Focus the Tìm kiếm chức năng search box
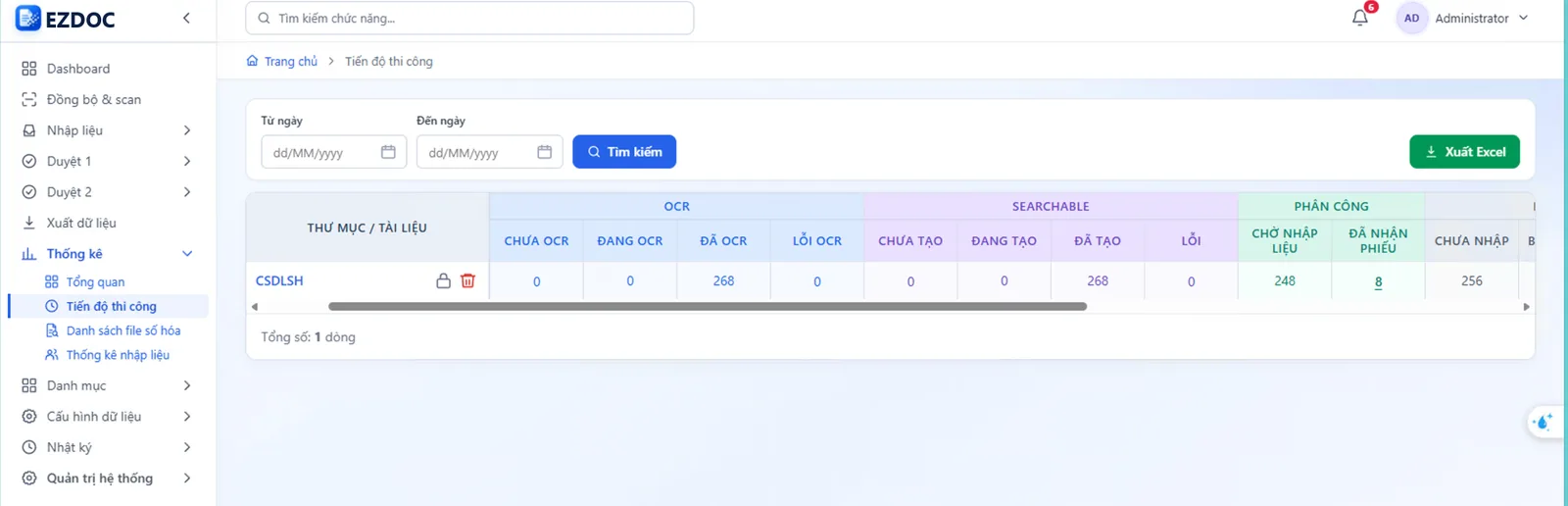The height and width of the screenshot is (506, 1568). pos(469,19)
